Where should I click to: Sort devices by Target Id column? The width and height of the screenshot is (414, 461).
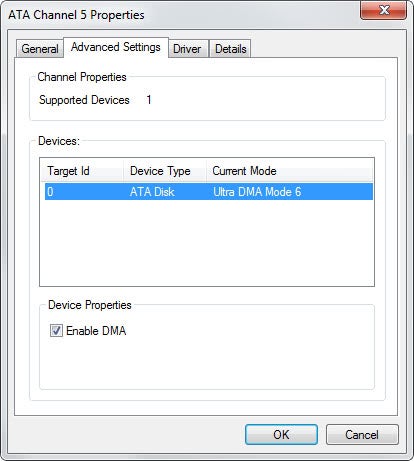[82, 171]
